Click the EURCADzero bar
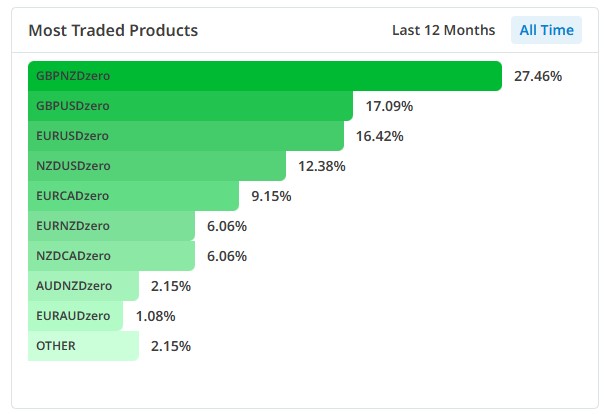 point(133,196)
